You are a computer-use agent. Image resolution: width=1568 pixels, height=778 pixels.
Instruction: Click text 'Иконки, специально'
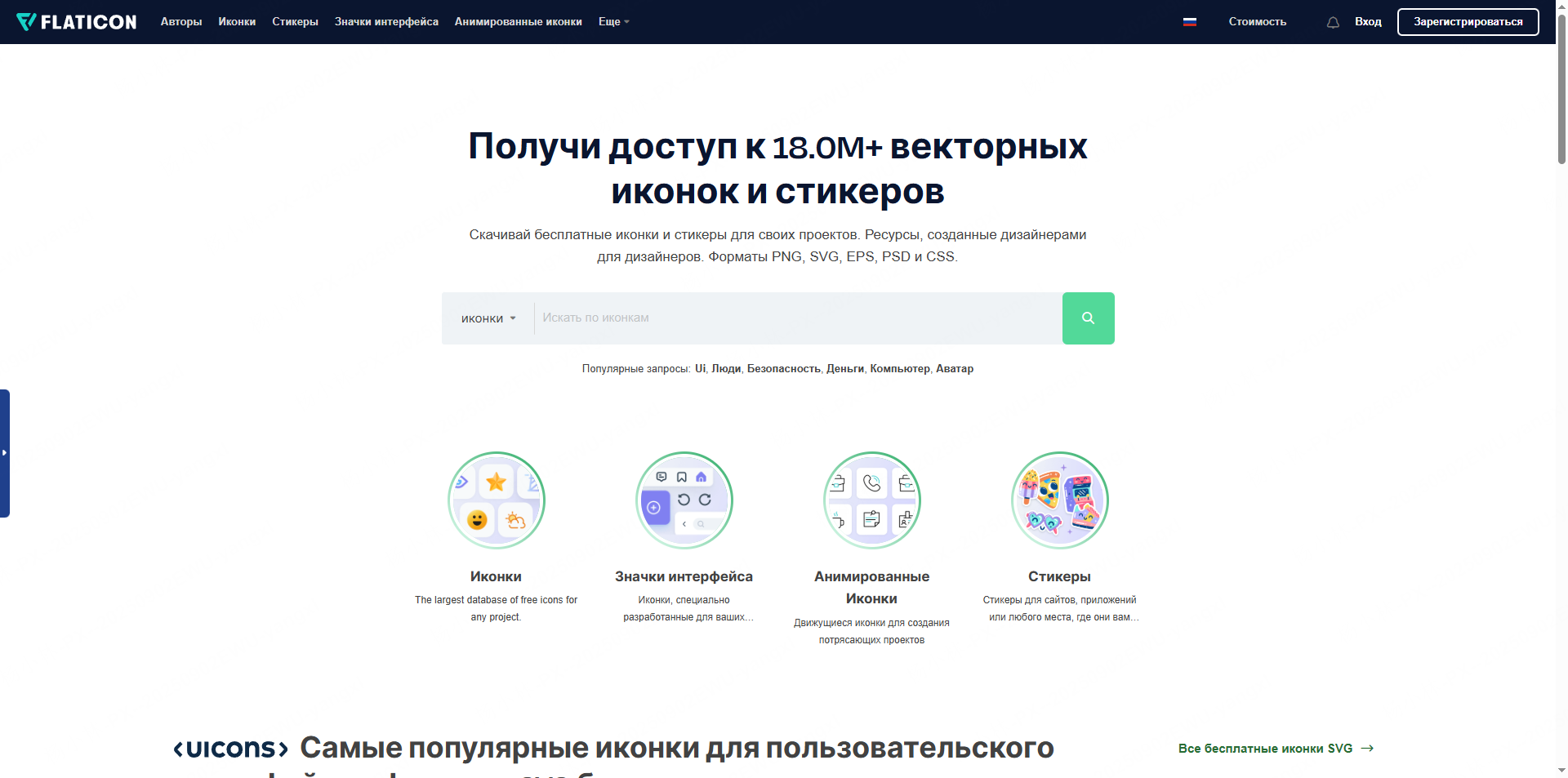click(684, 600)
